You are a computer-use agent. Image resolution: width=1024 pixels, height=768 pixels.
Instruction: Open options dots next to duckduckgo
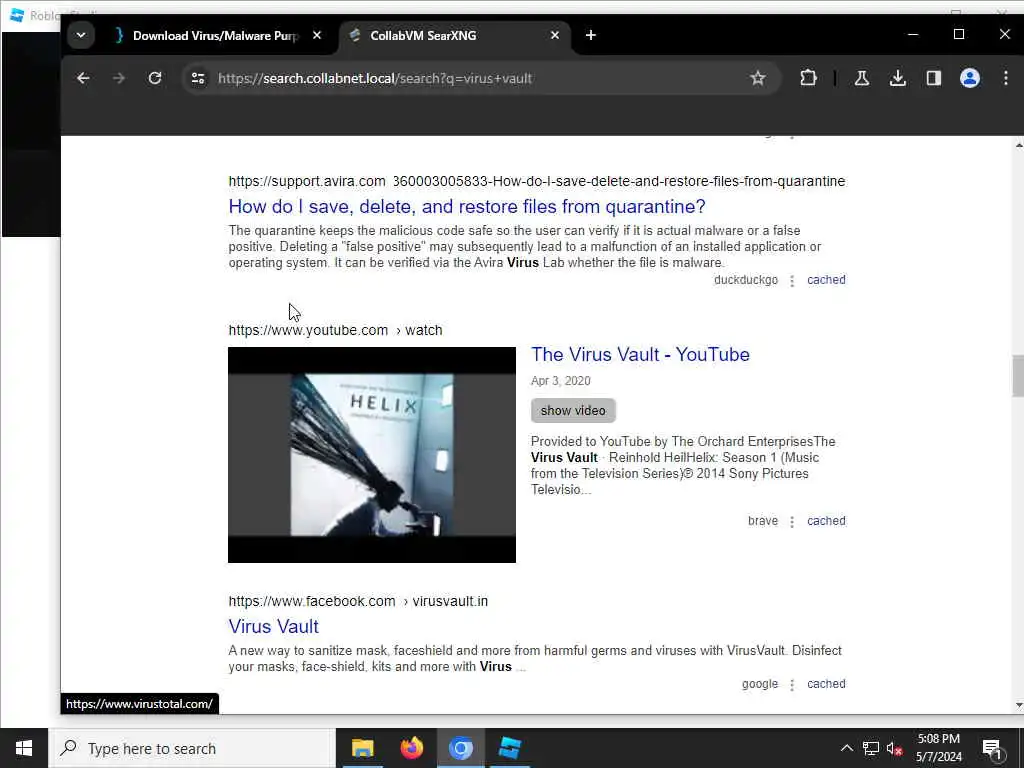[x=792, y=281]
